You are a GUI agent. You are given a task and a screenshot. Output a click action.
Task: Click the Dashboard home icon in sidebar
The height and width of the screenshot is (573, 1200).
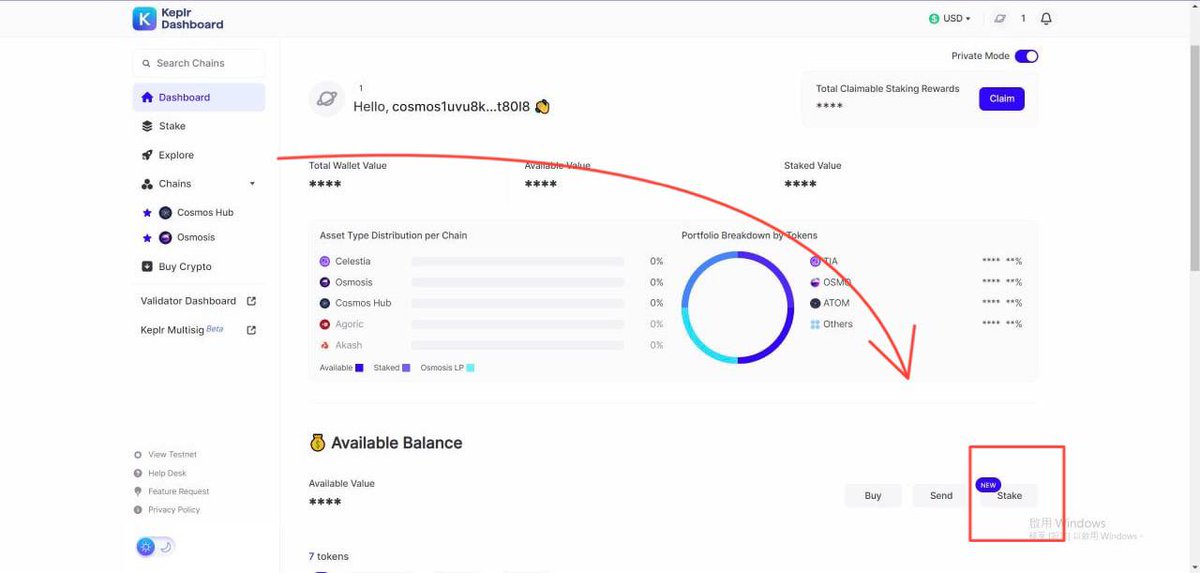147,97
